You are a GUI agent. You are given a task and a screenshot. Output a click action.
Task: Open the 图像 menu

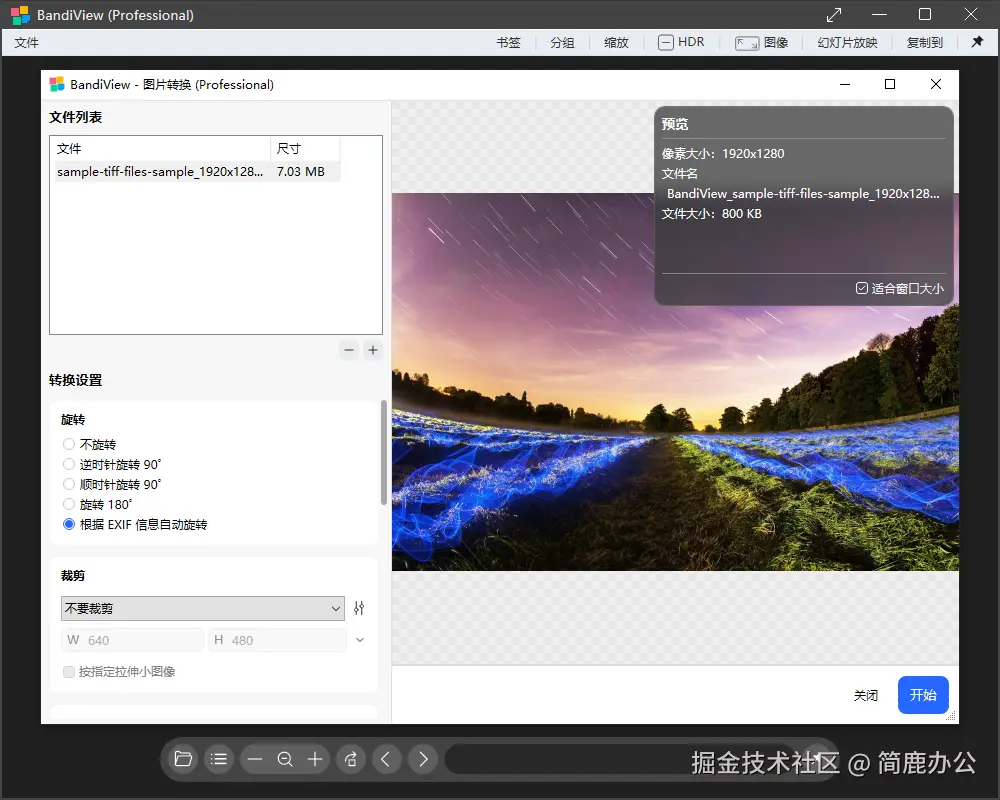click(762, 43)
